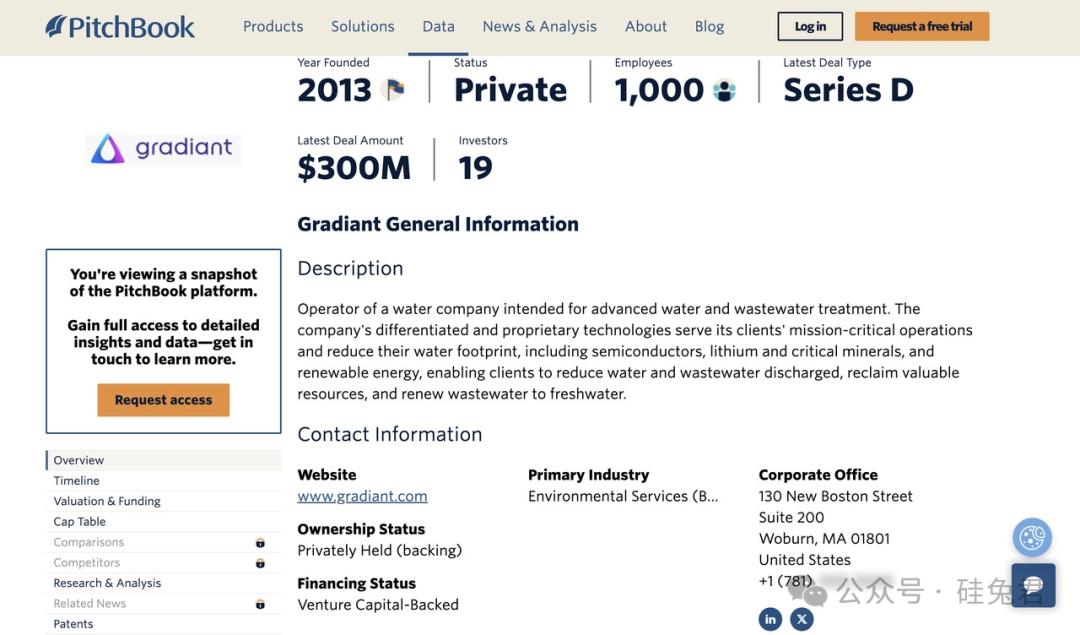Open the Products menu
Screen dimensions: 1080x635
(x=273, y=27)
